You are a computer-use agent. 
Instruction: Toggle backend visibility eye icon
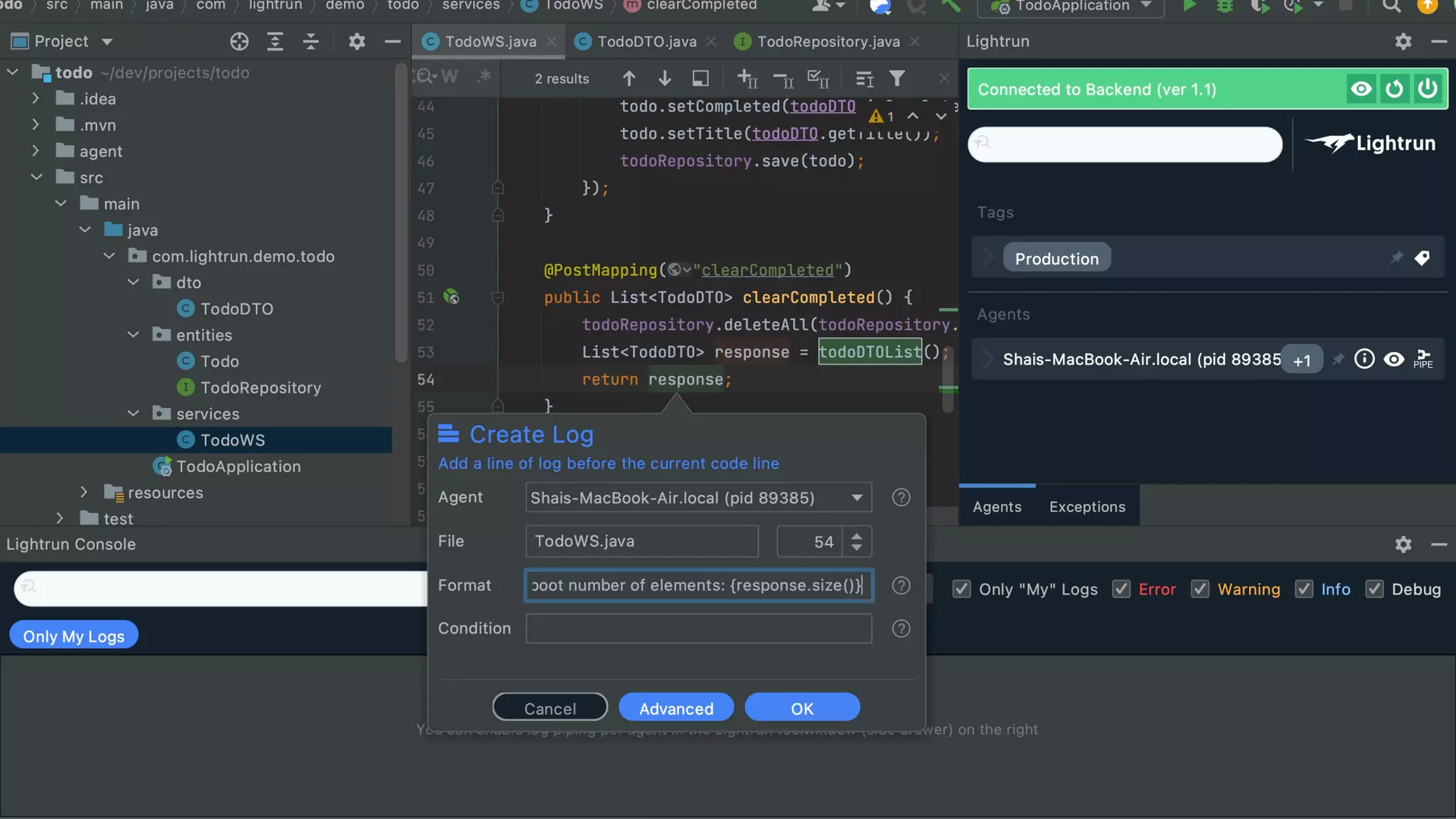coord(1361,89)
